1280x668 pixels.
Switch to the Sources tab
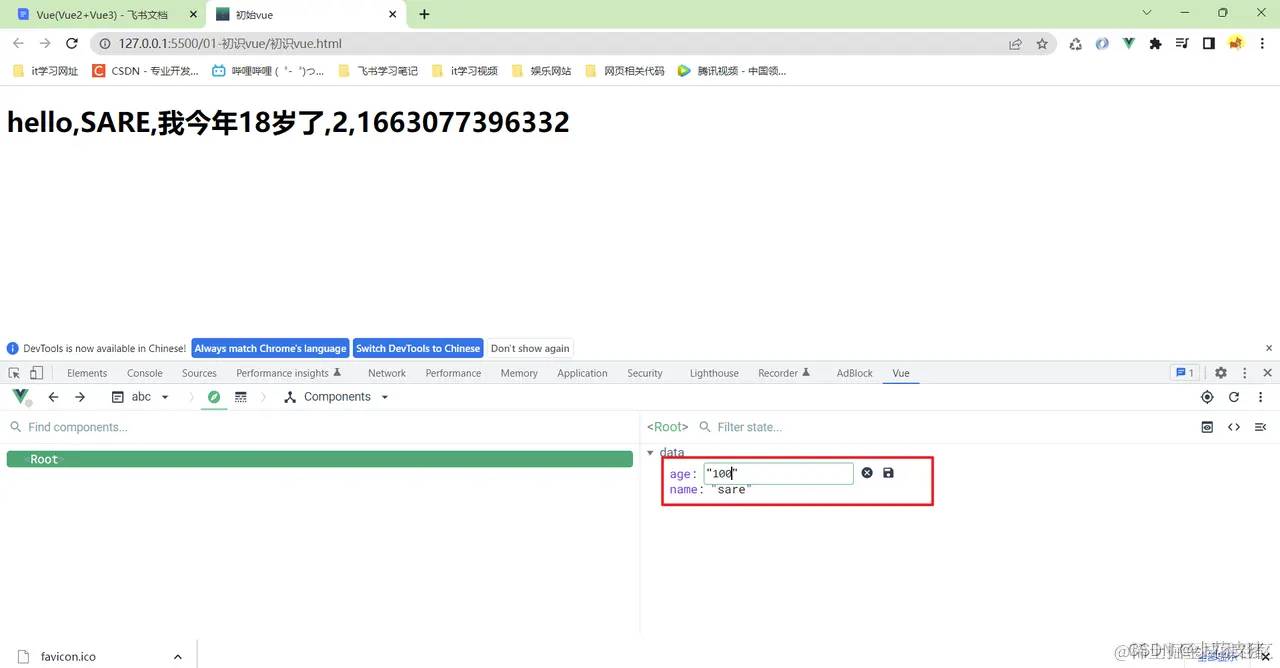coord(199,373)
